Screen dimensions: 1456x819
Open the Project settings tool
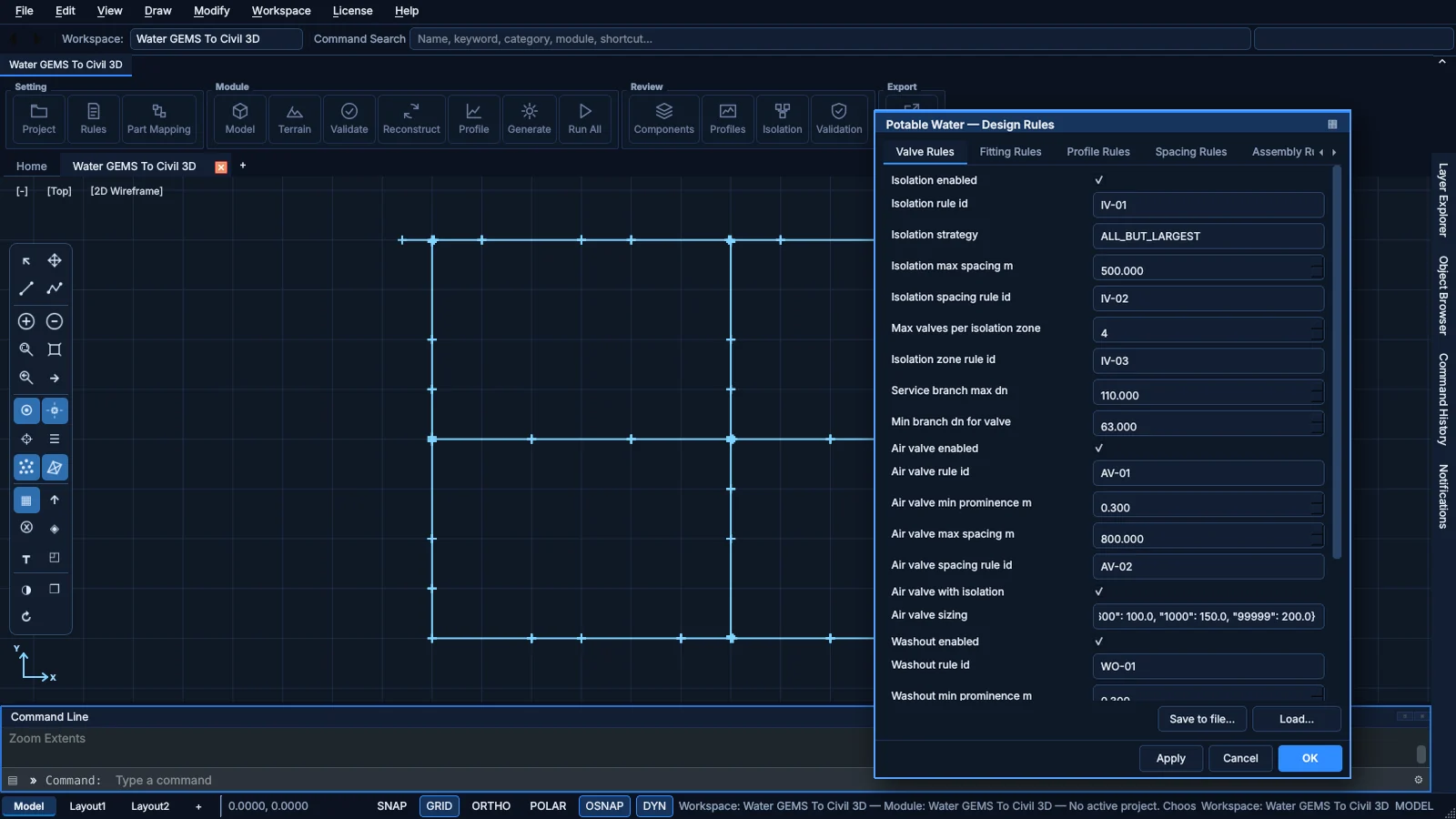click(x=38, y=119)
